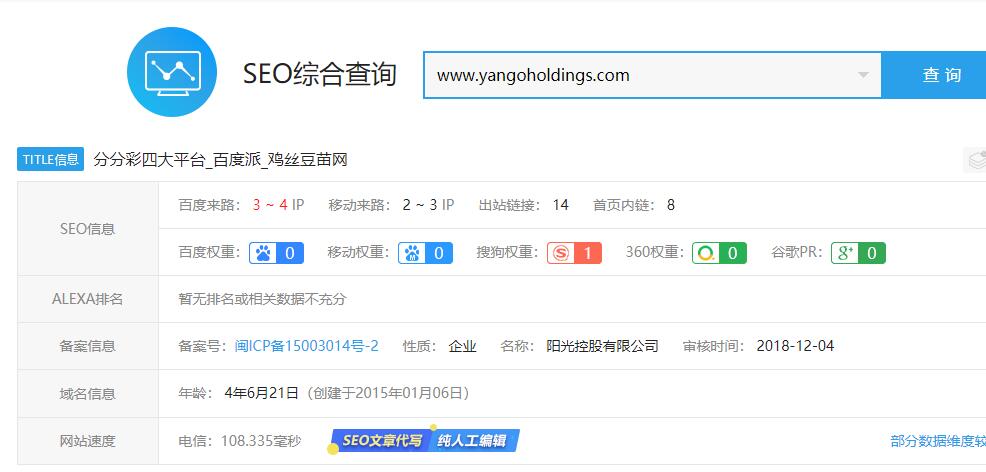Click the Sogou S icon in 搜狗权重

pos(561,253)
